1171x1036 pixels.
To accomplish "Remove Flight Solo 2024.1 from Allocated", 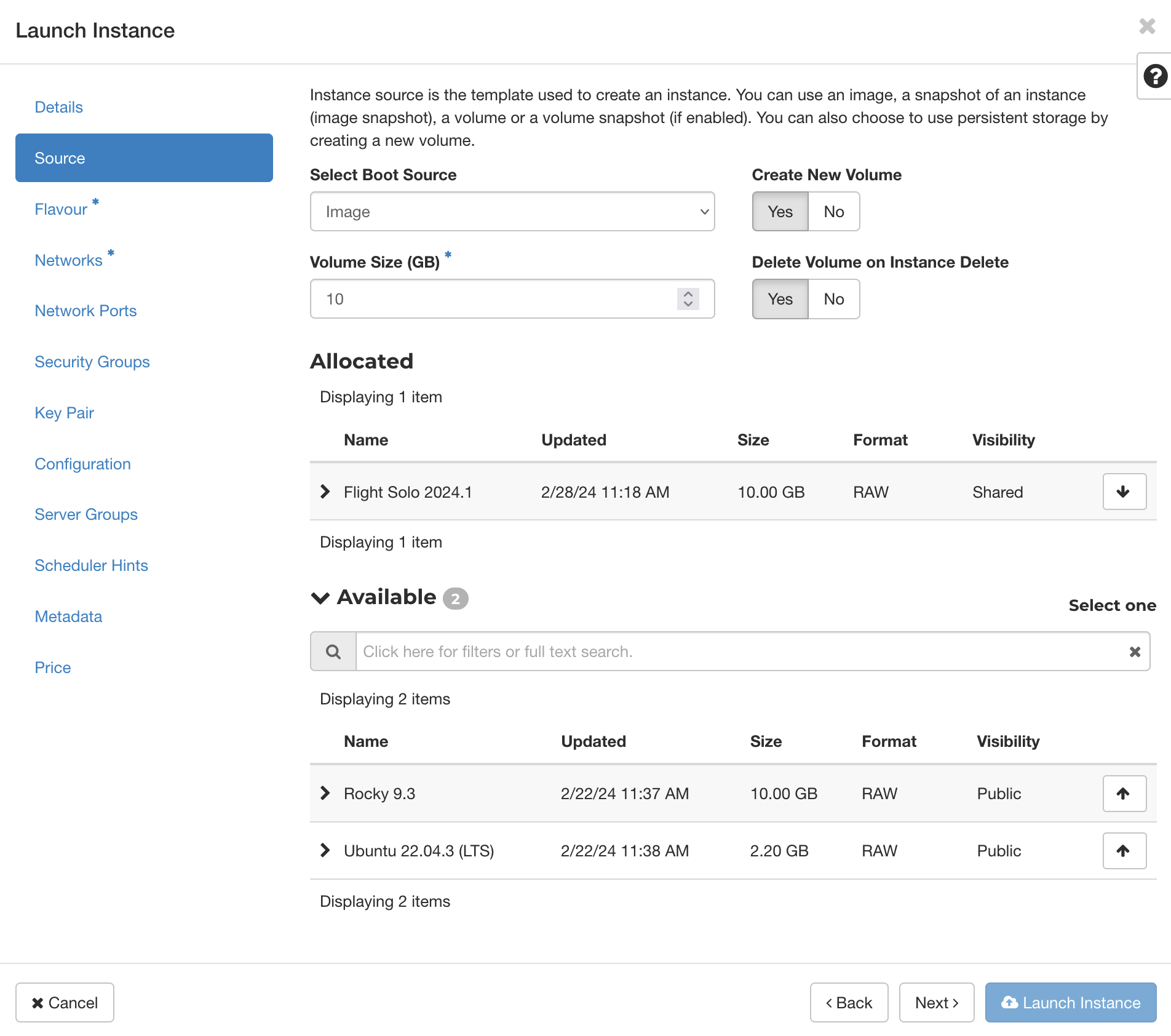I will [x=1124, y=492].
